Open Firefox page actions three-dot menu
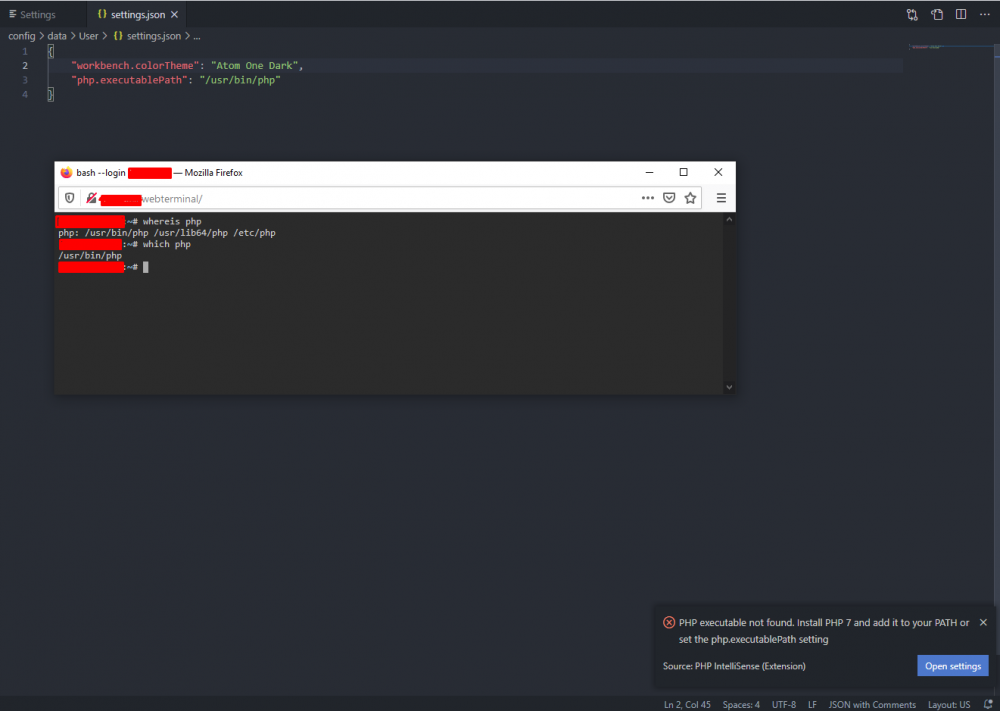 click(648, 198)
